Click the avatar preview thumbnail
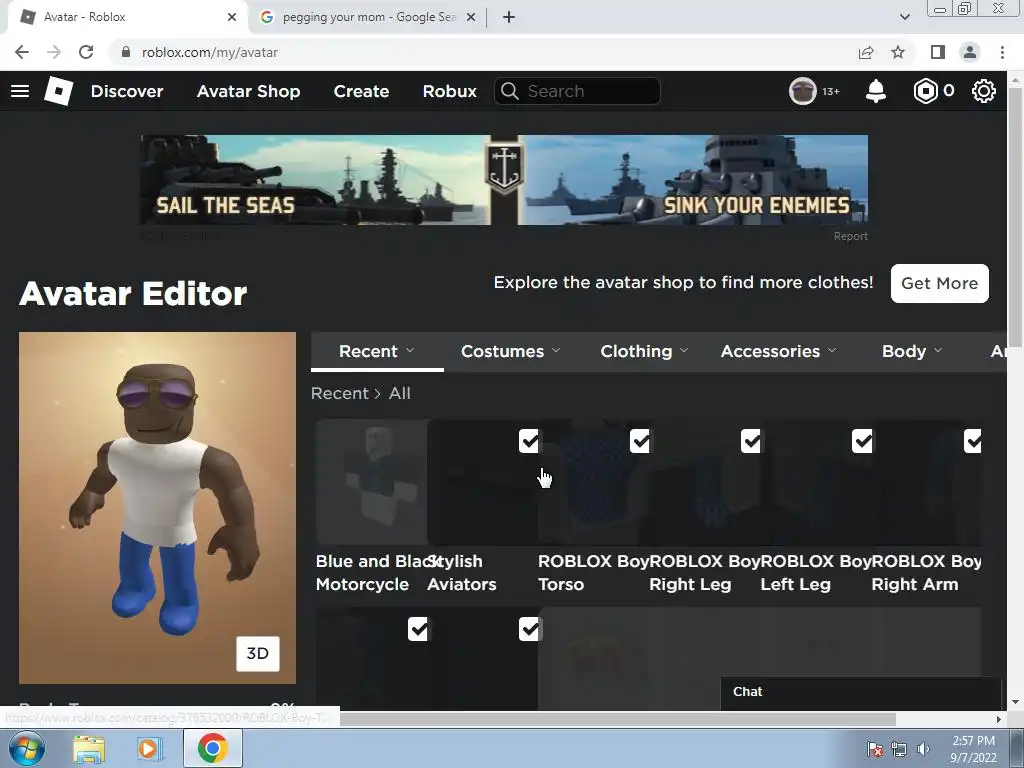Screen dimensions: 1024x768 pos(157,508)
